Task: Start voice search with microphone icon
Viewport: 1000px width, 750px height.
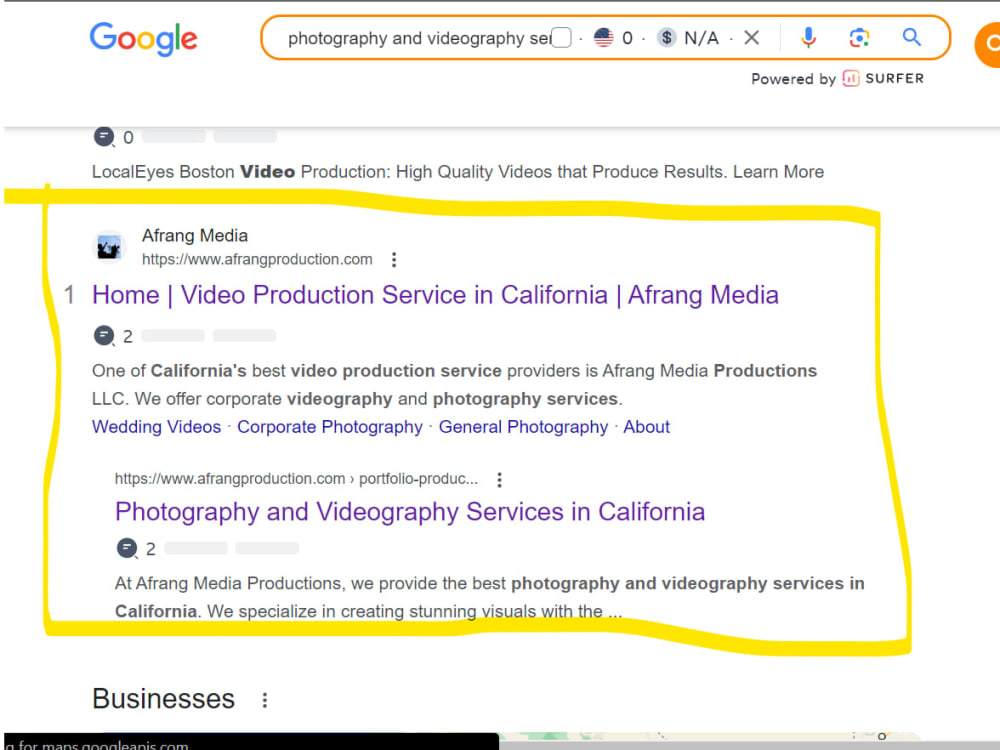Action: tap(808, 38)
